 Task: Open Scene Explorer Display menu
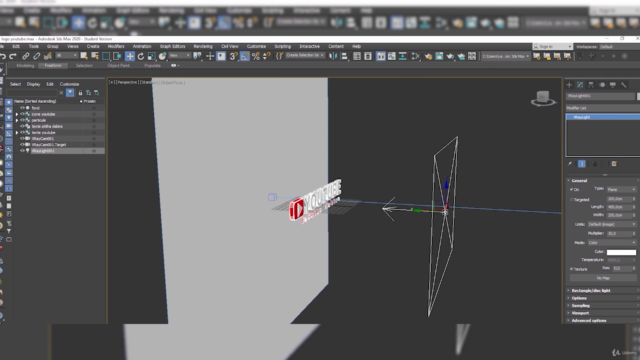[x=33, y=84]
